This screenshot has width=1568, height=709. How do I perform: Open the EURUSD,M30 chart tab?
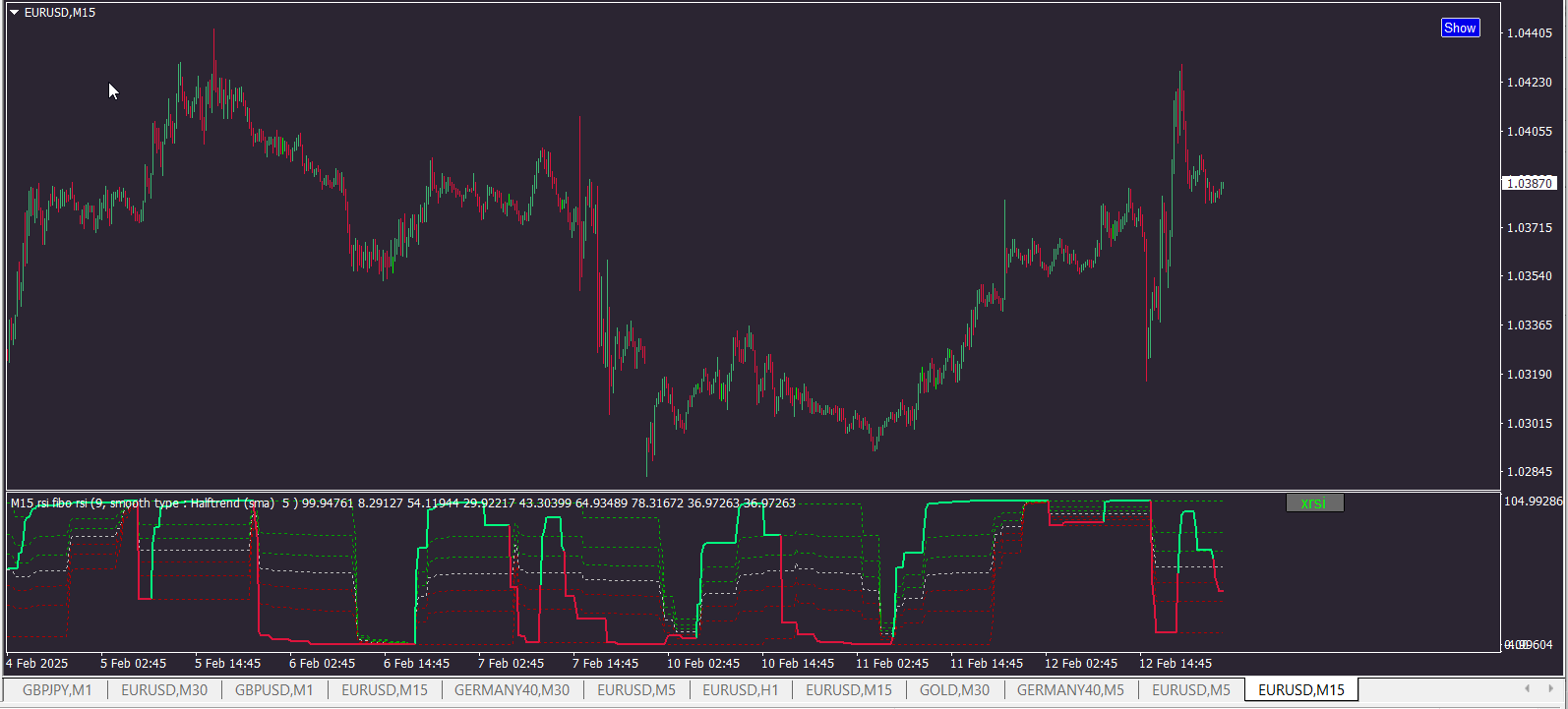[x=164, y=690]
